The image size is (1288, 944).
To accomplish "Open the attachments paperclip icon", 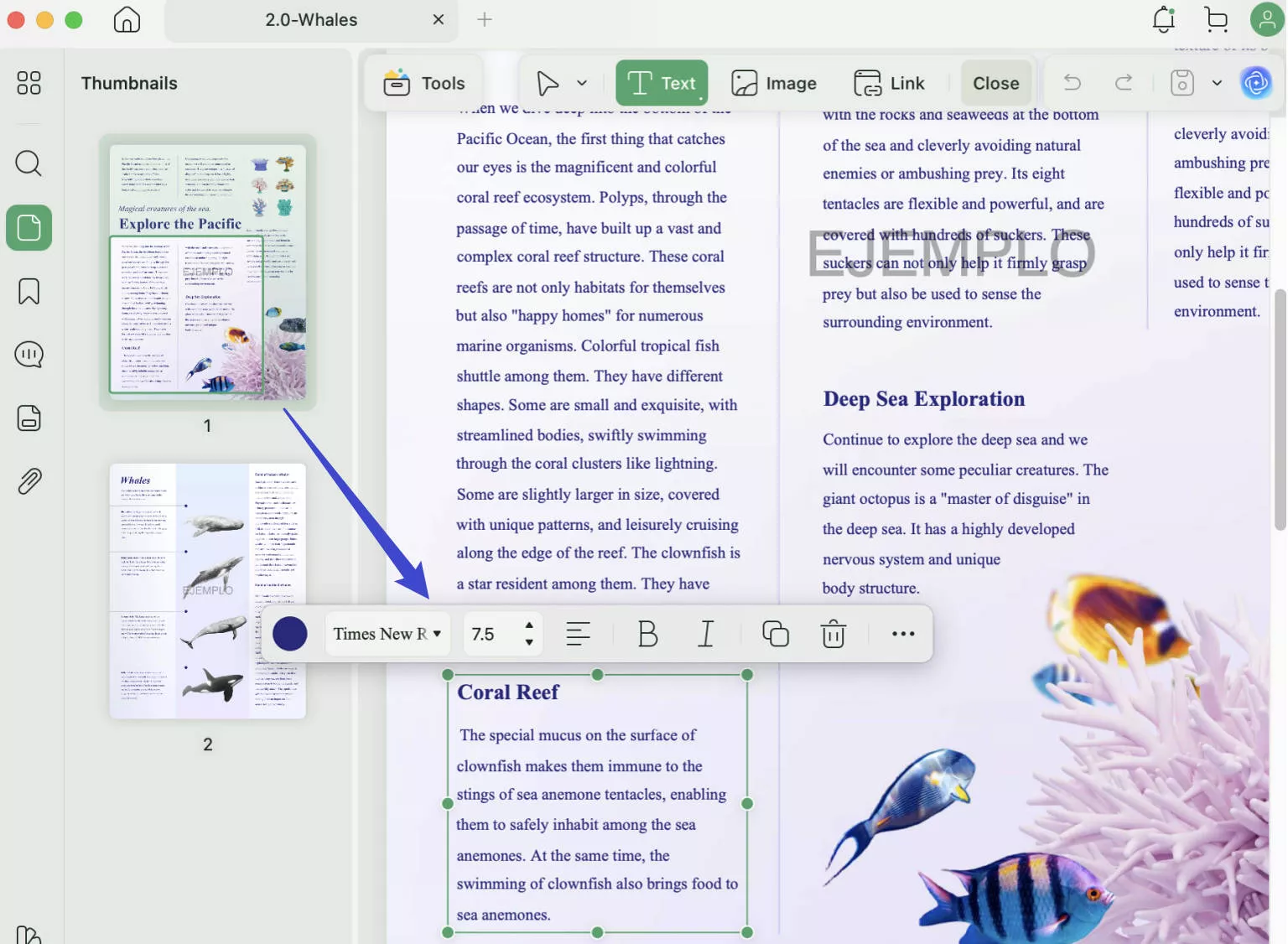I will [29, 481].
